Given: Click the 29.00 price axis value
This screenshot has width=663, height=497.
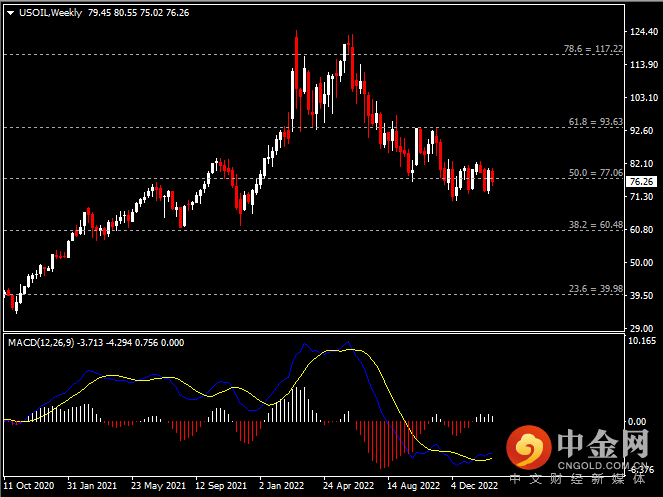Looking at the screenshot, I should click(x=639, y=328).
